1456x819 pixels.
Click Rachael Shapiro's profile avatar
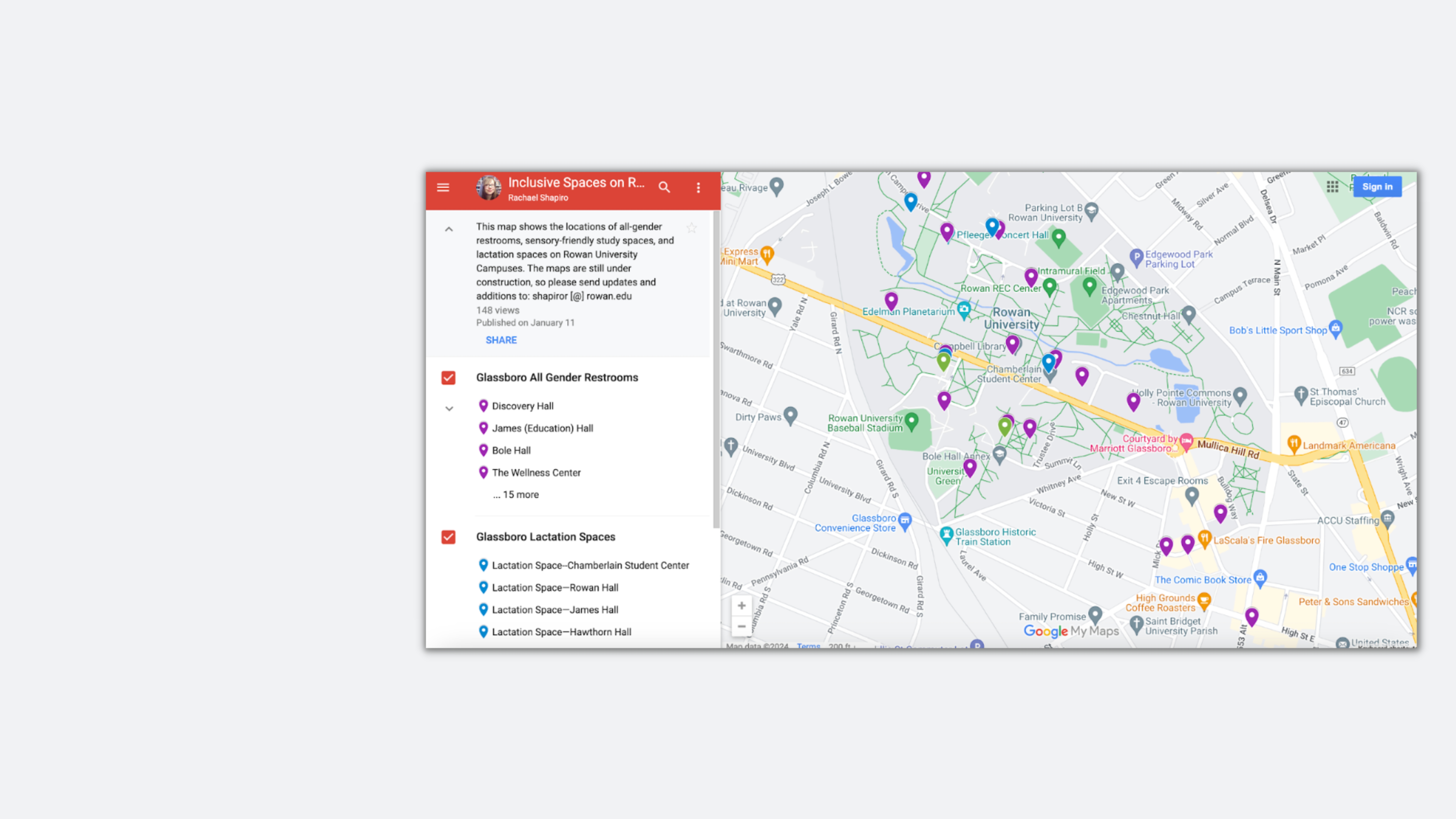(x=489, y=188)
